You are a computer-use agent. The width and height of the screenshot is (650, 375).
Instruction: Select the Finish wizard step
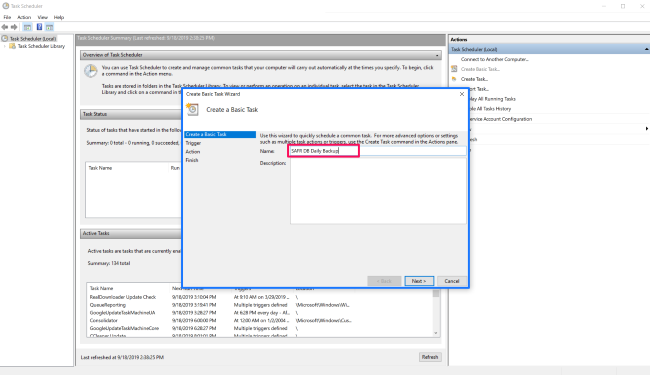pos(192,160)
